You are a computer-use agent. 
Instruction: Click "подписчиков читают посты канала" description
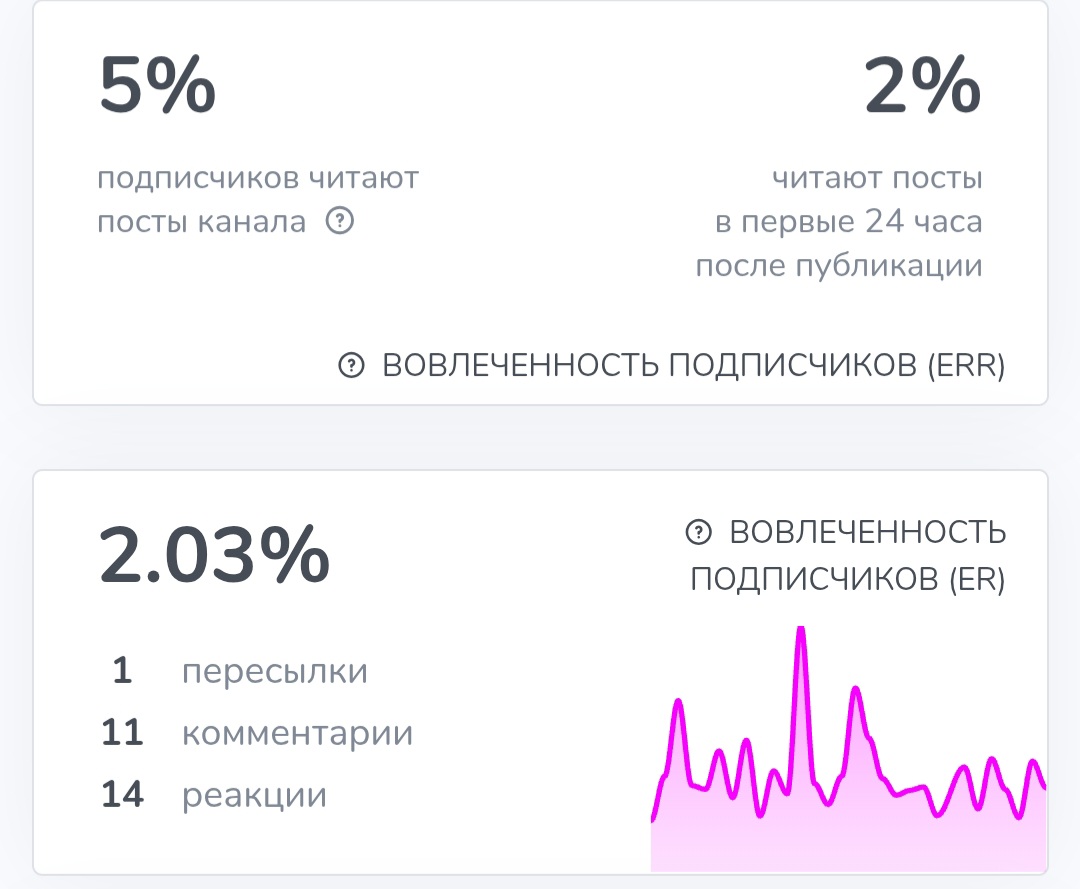coord(257,200)
